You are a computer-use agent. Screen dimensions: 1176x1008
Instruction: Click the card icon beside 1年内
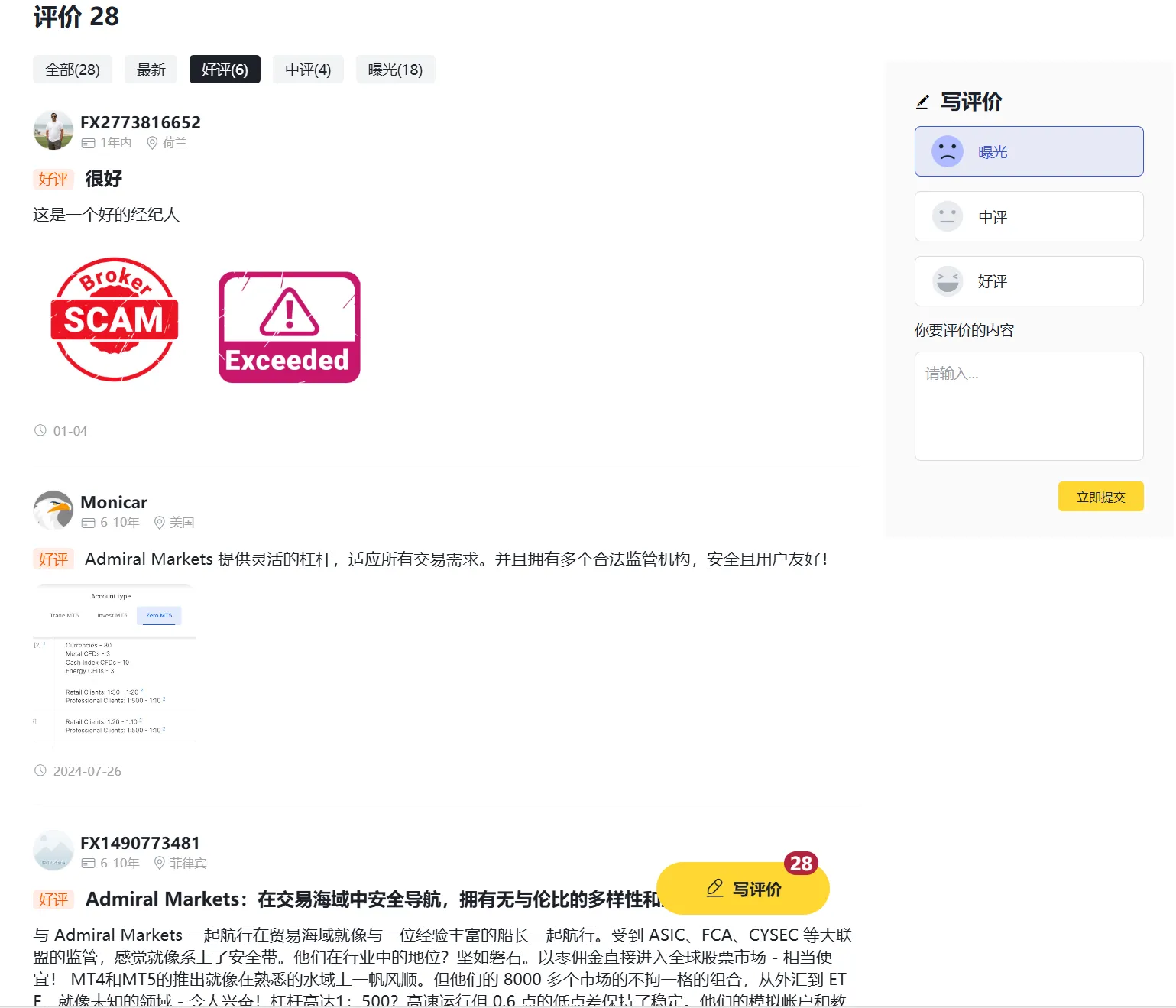click(x=89, y=143)
